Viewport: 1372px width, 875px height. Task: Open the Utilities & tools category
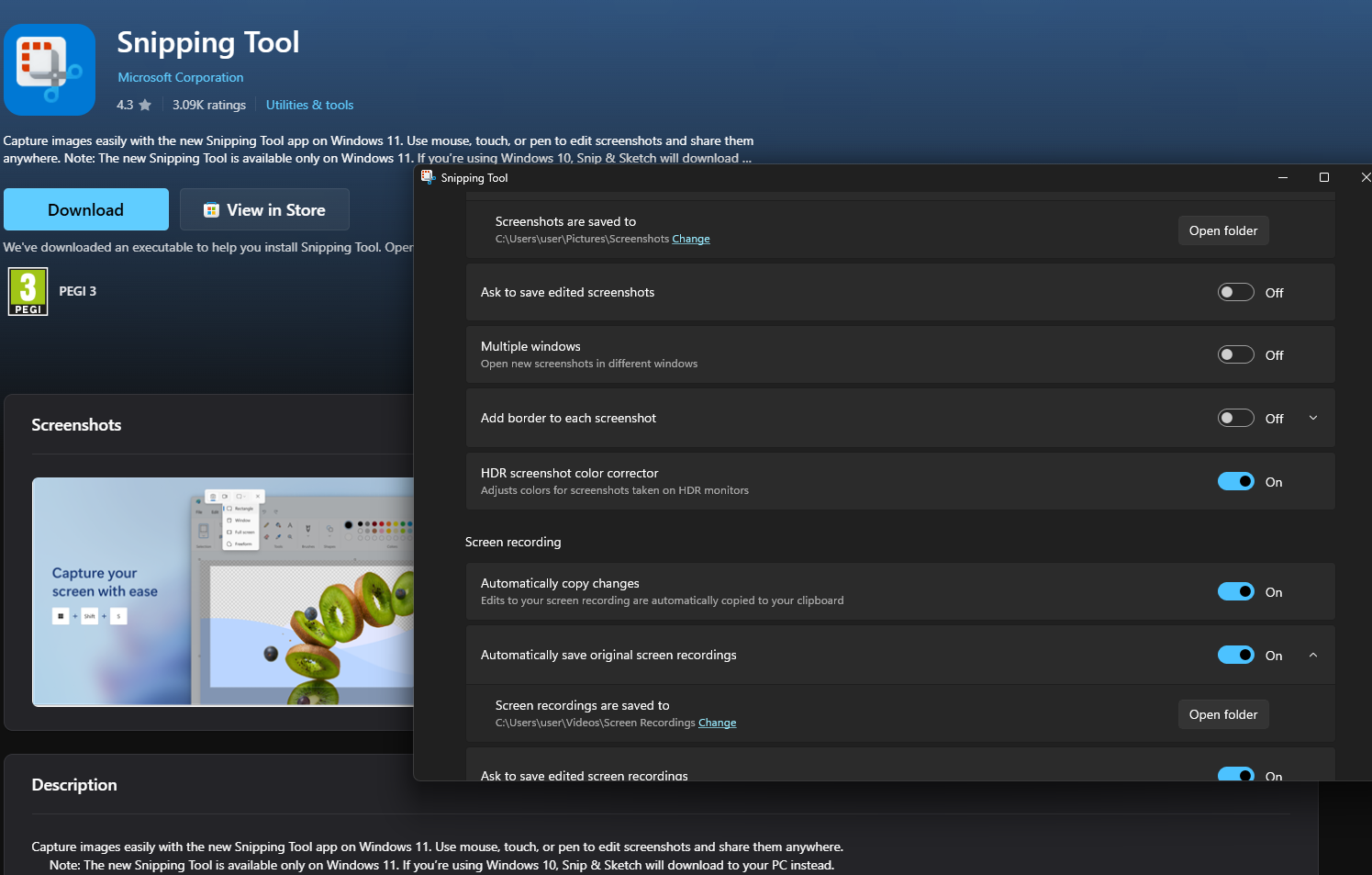pos(309,106)
